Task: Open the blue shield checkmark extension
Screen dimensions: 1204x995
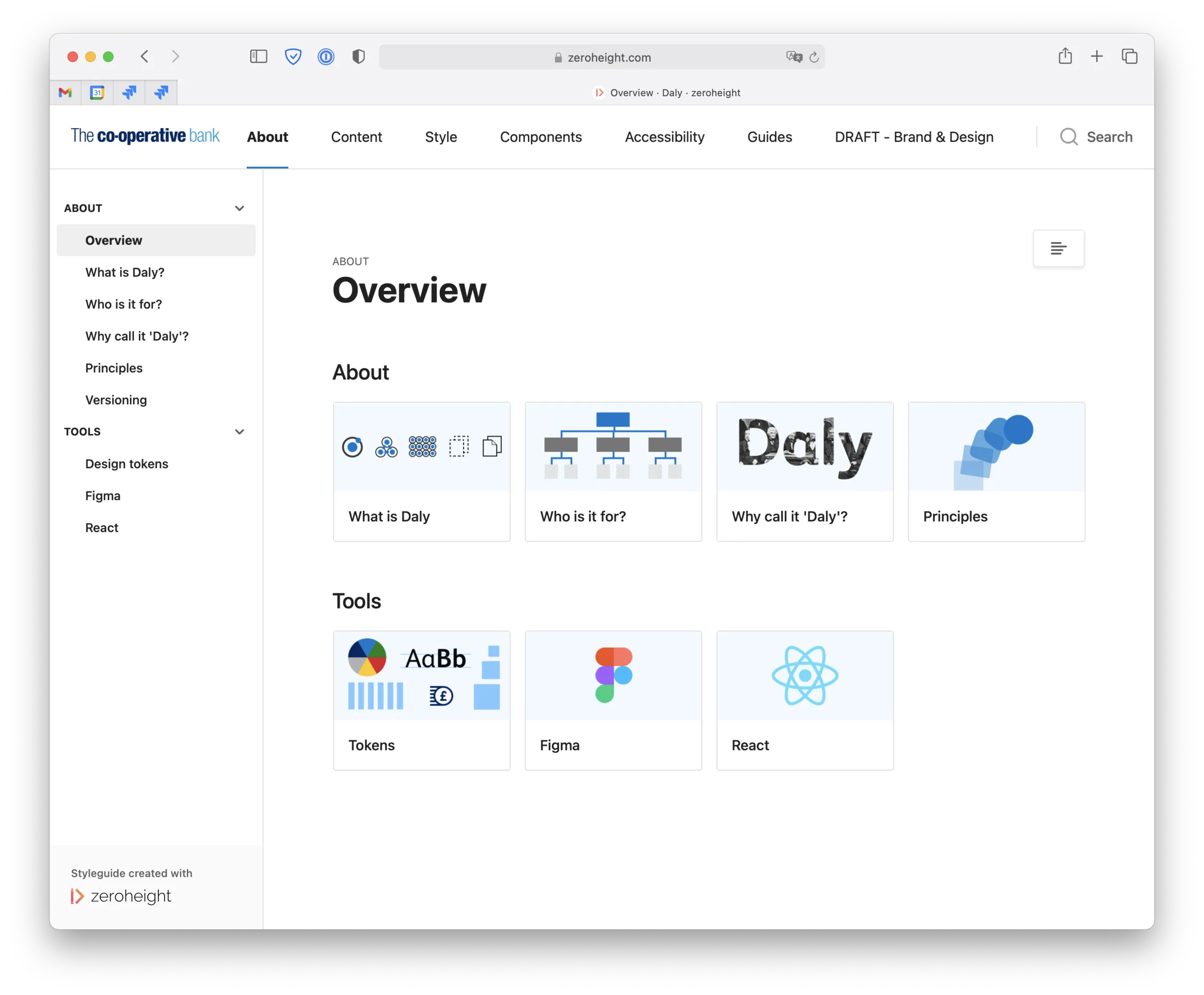Action: pos(293,56)
